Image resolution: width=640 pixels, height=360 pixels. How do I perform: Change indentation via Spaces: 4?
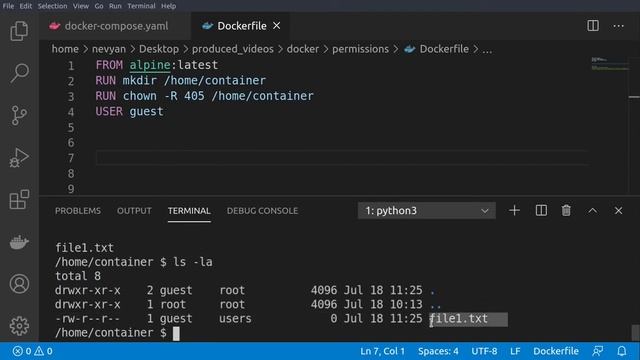point(438,351)
